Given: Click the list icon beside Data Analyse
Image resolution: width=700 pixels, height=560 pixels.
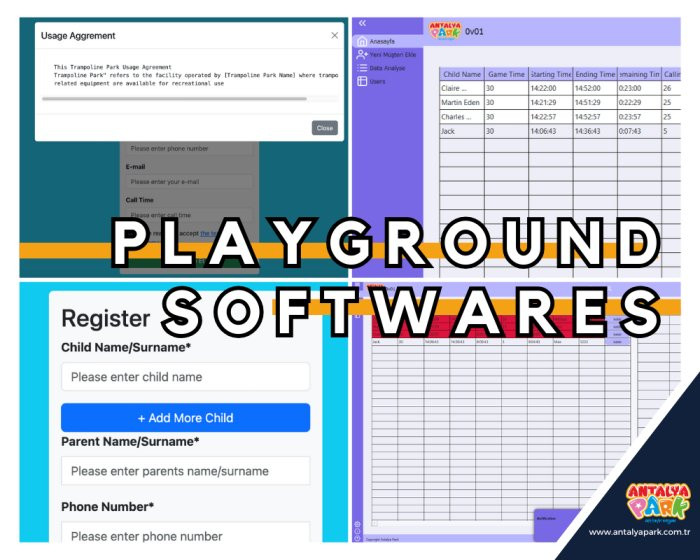Looking at the screenshot, I should tap(362, 68).
